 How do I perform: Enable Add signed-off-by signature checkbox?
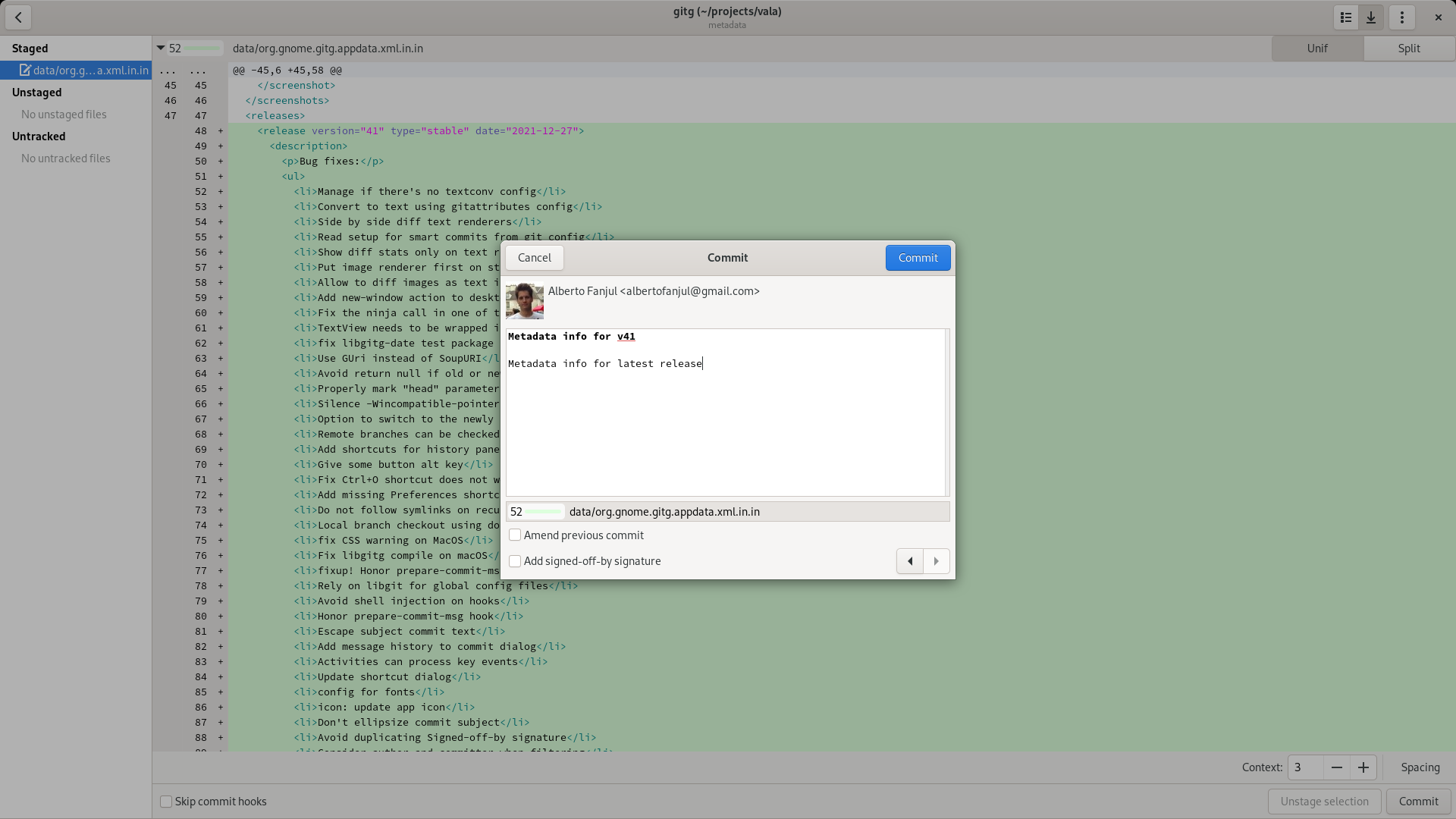(x=515, y=561)
